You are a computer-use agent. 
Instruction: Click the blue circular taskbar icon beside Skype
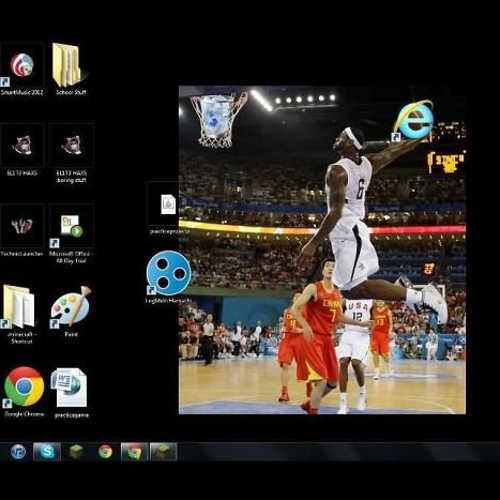[18, 452]
